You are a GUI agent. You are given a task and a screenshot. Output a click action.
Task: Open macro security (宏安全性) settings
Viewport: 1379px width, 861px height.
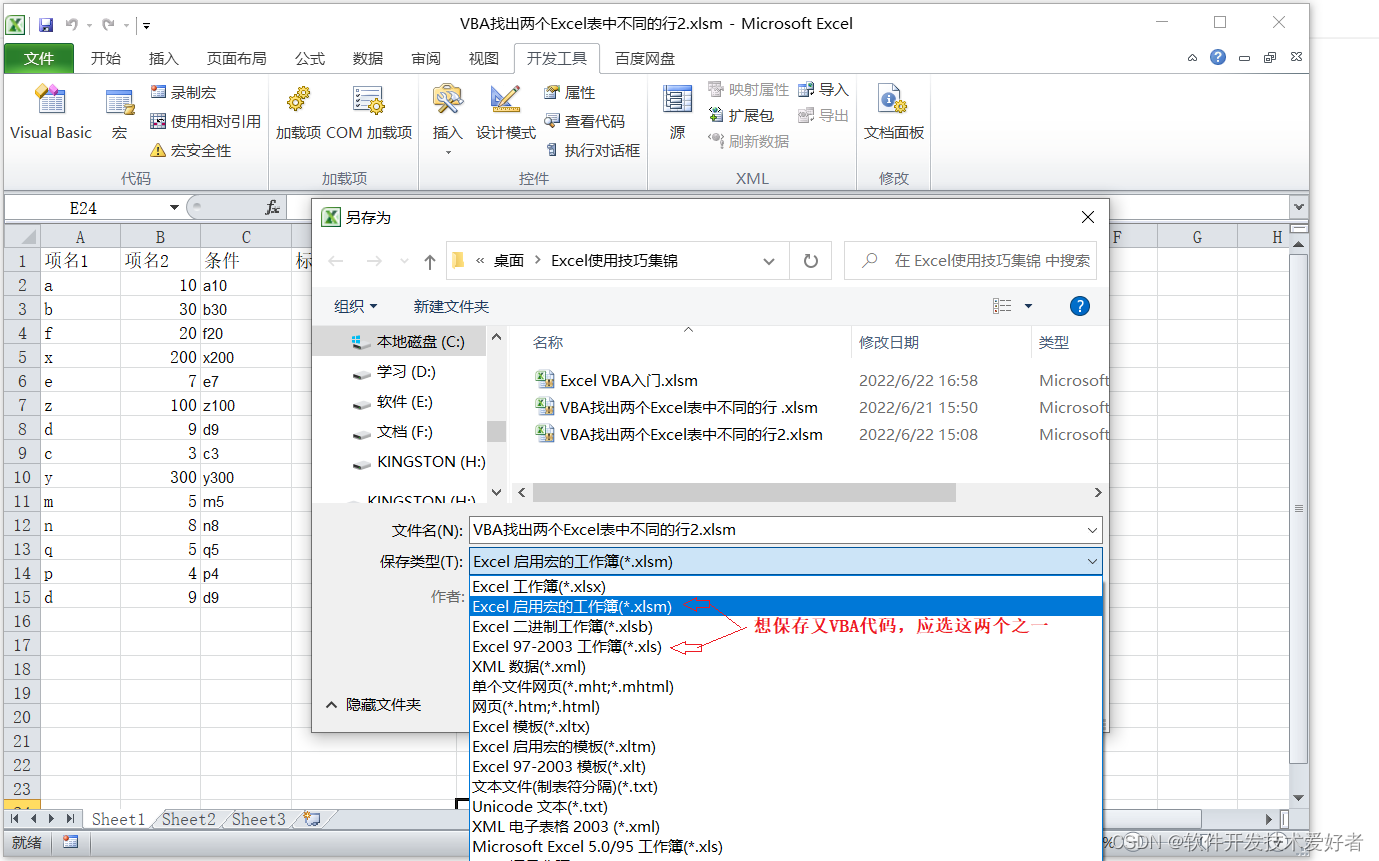click(190, 150)
